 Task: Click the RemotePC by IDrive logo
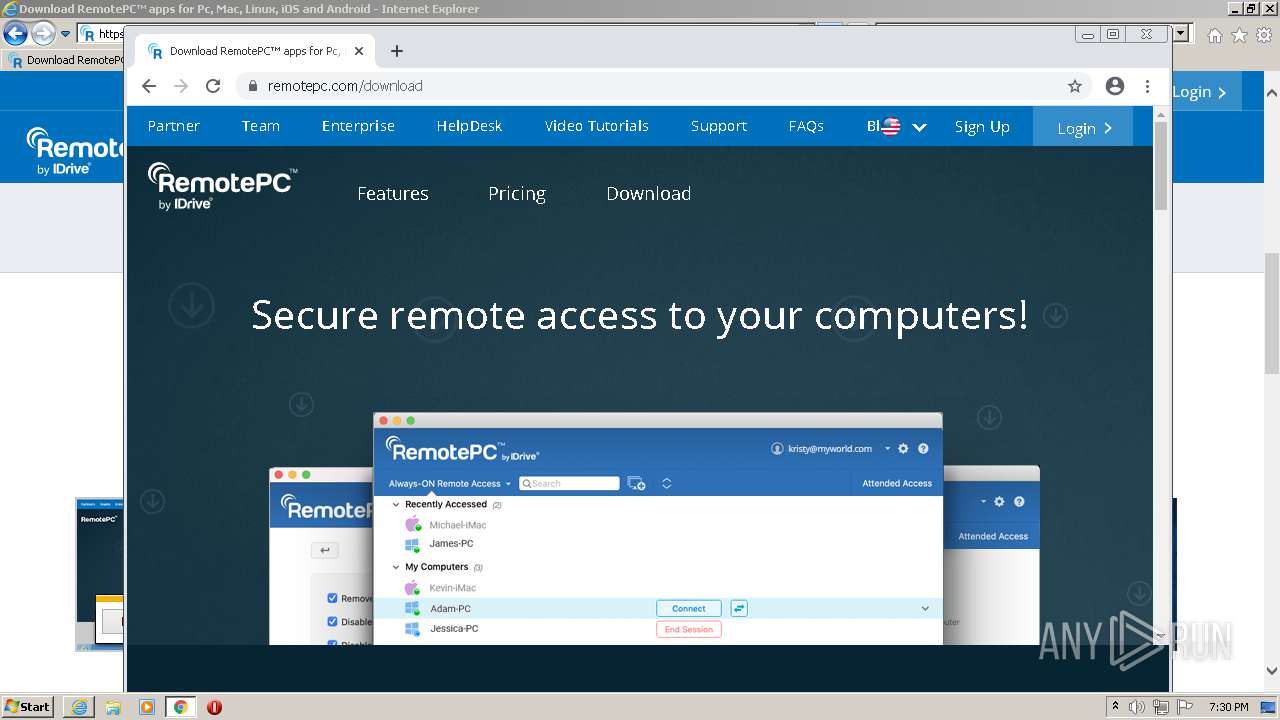pyautogui.click(x=222, y=187)
